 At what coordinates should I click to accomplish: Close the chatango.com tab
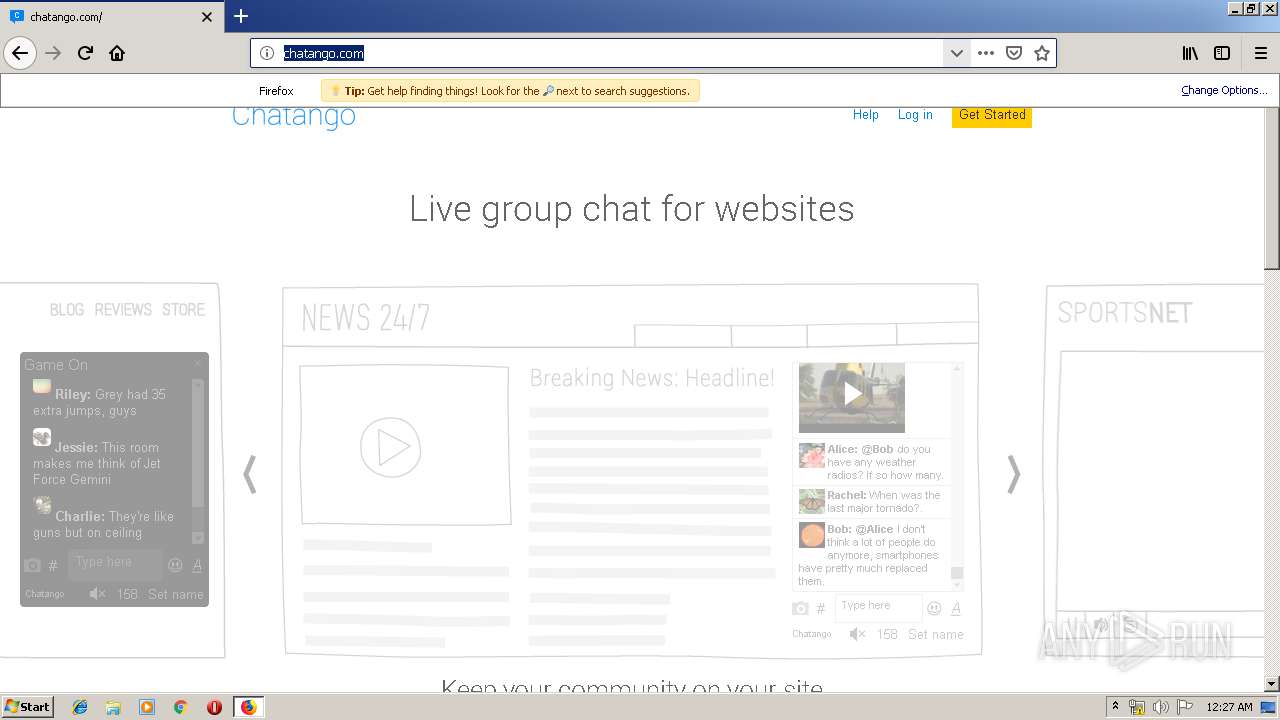(x=207, y=17)
